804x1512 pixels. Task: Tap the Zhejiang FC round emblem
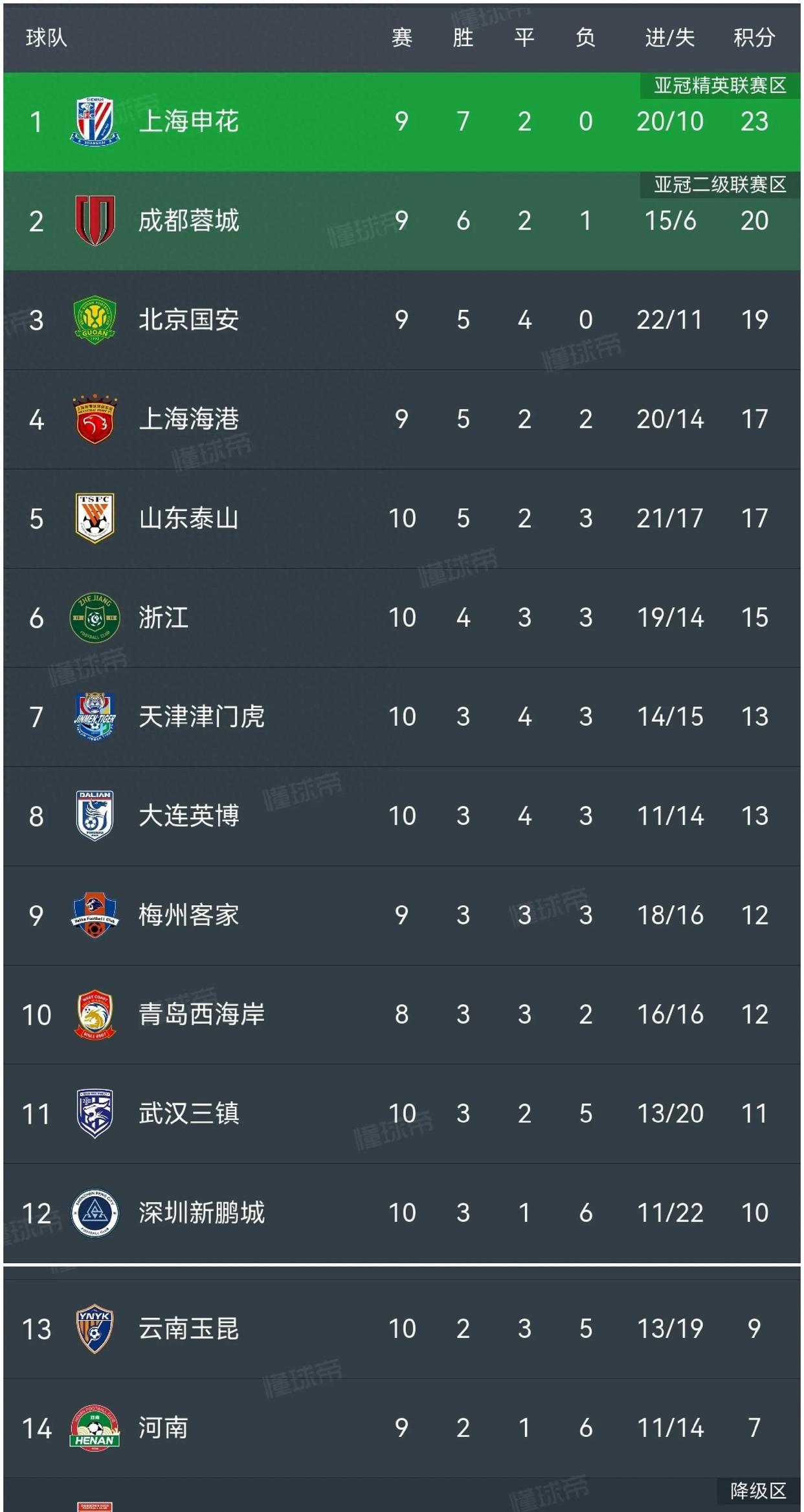pos(95,617)
